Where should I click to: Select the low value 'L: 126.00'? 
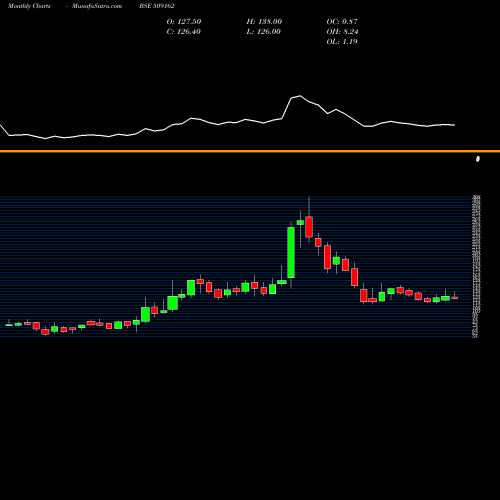click(263, 32)
